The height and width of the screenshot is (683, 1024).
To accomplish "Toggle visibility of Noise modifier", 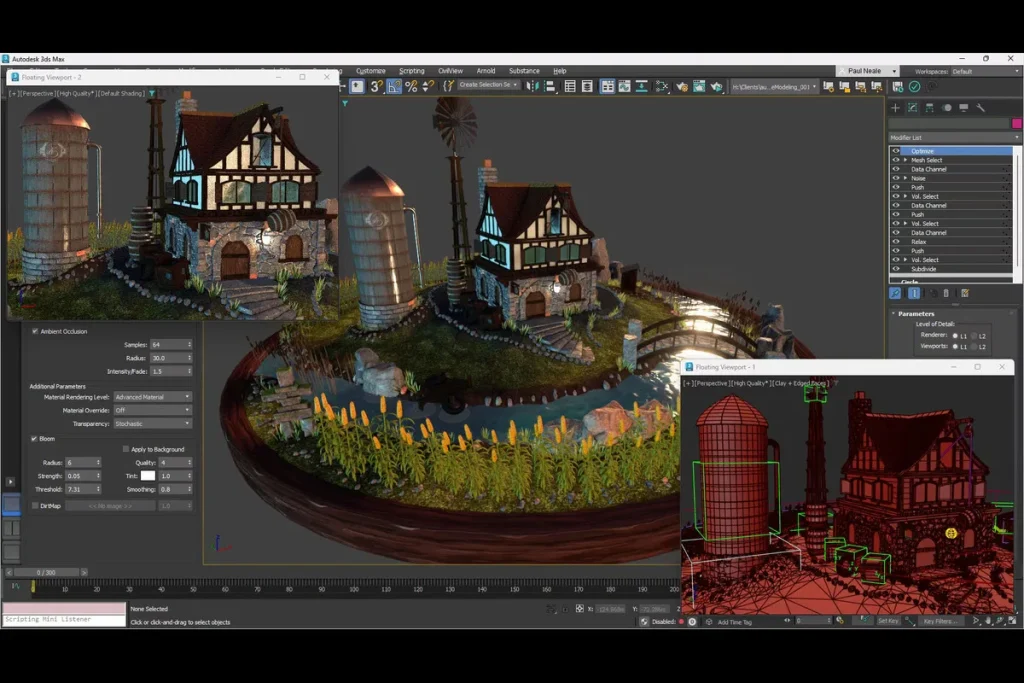I will (896, 178).
